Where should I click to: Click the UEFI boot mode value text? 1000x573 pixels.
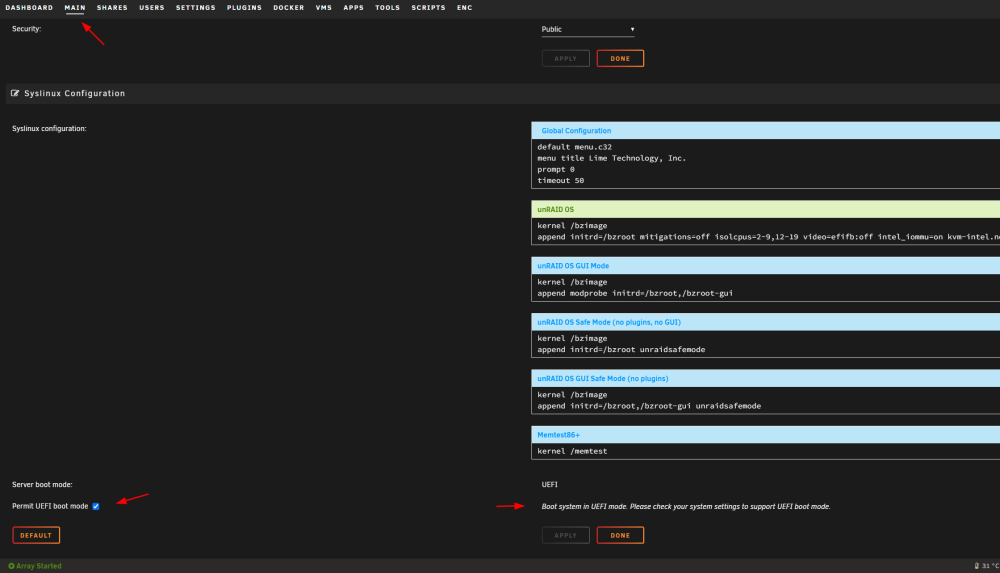click(550, 485)
